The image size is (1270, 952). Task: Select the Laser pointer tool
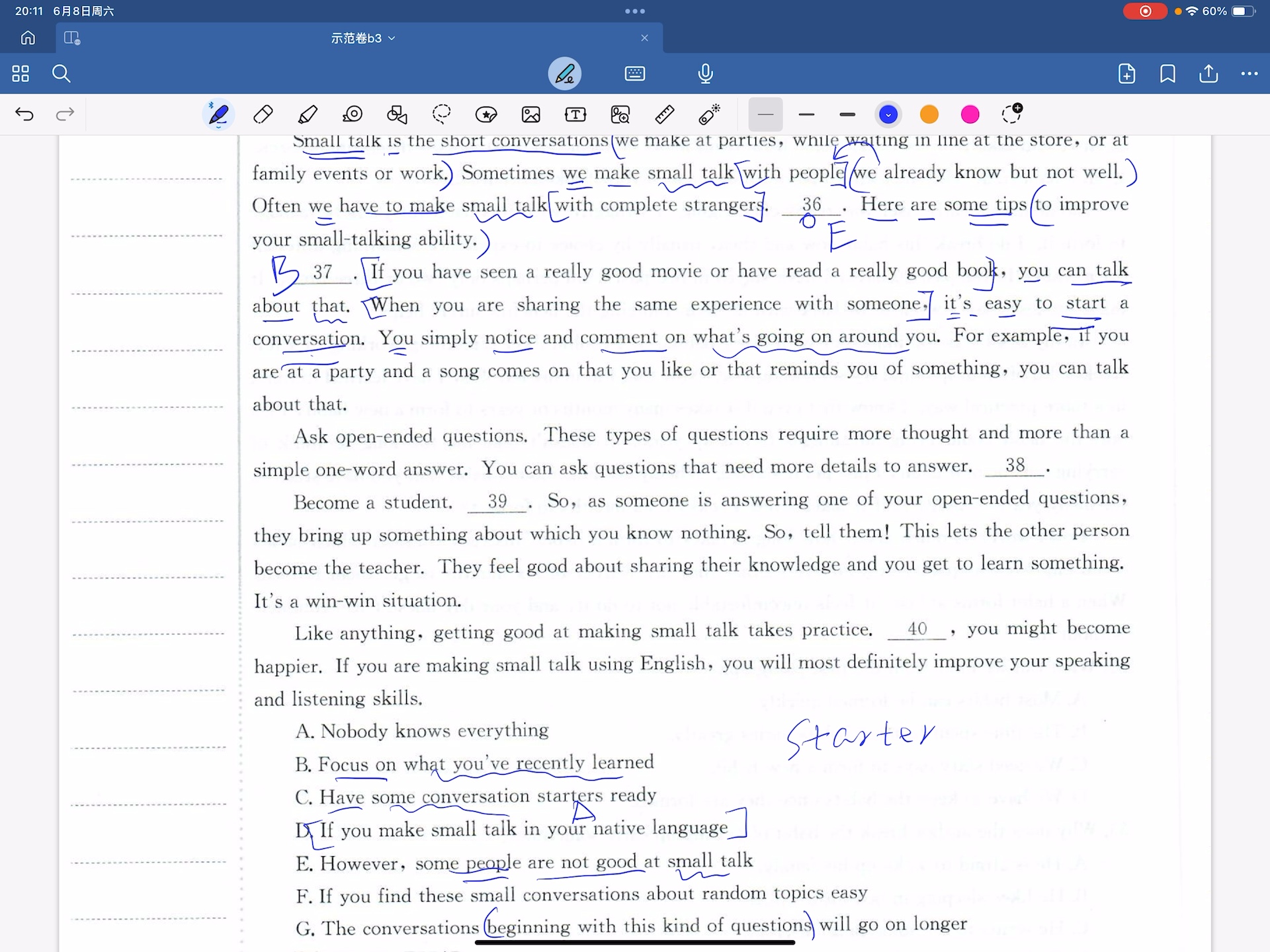[709, 114]
